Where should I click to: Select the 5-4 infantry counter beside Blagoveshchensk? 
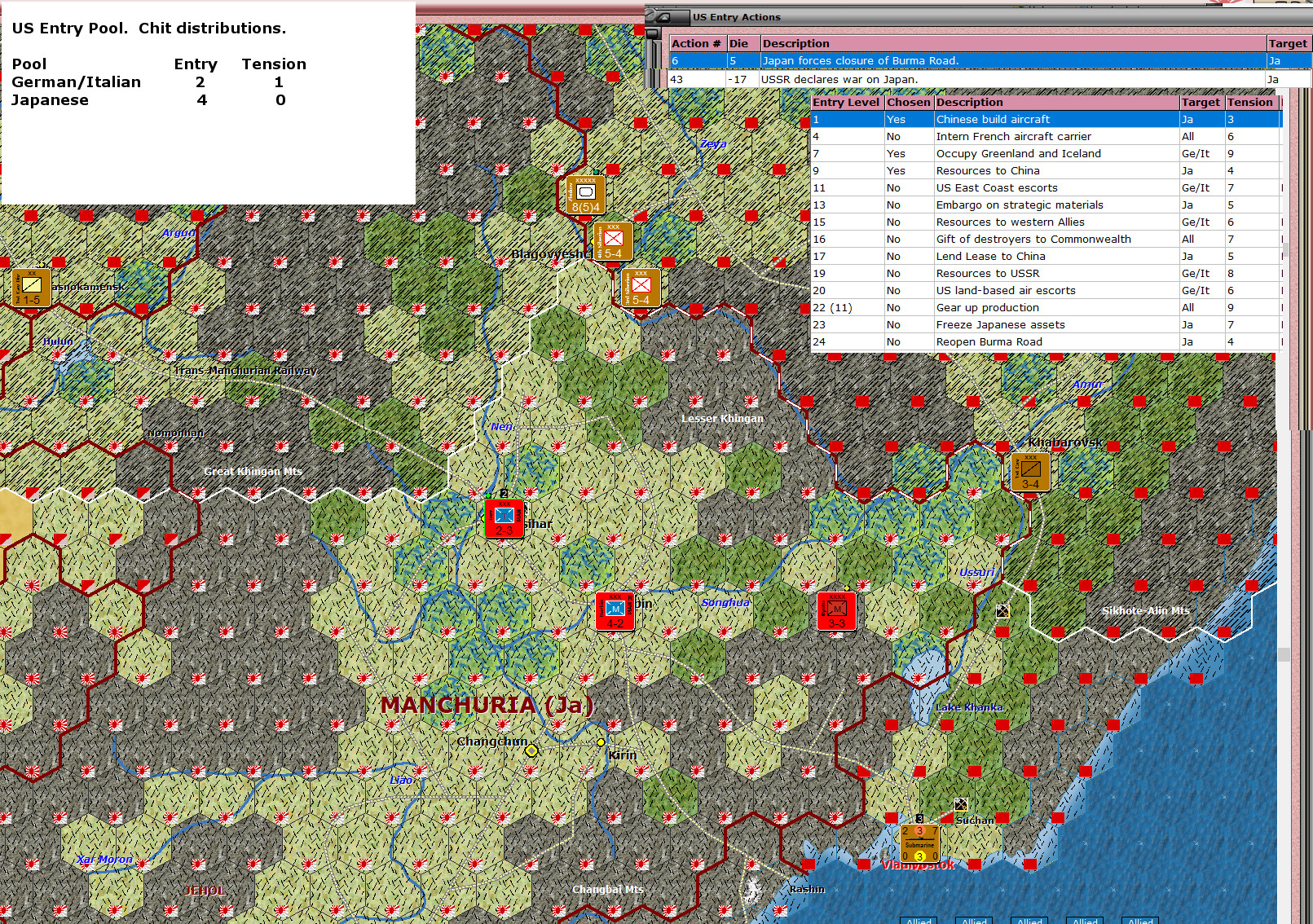tap(613, 241)
